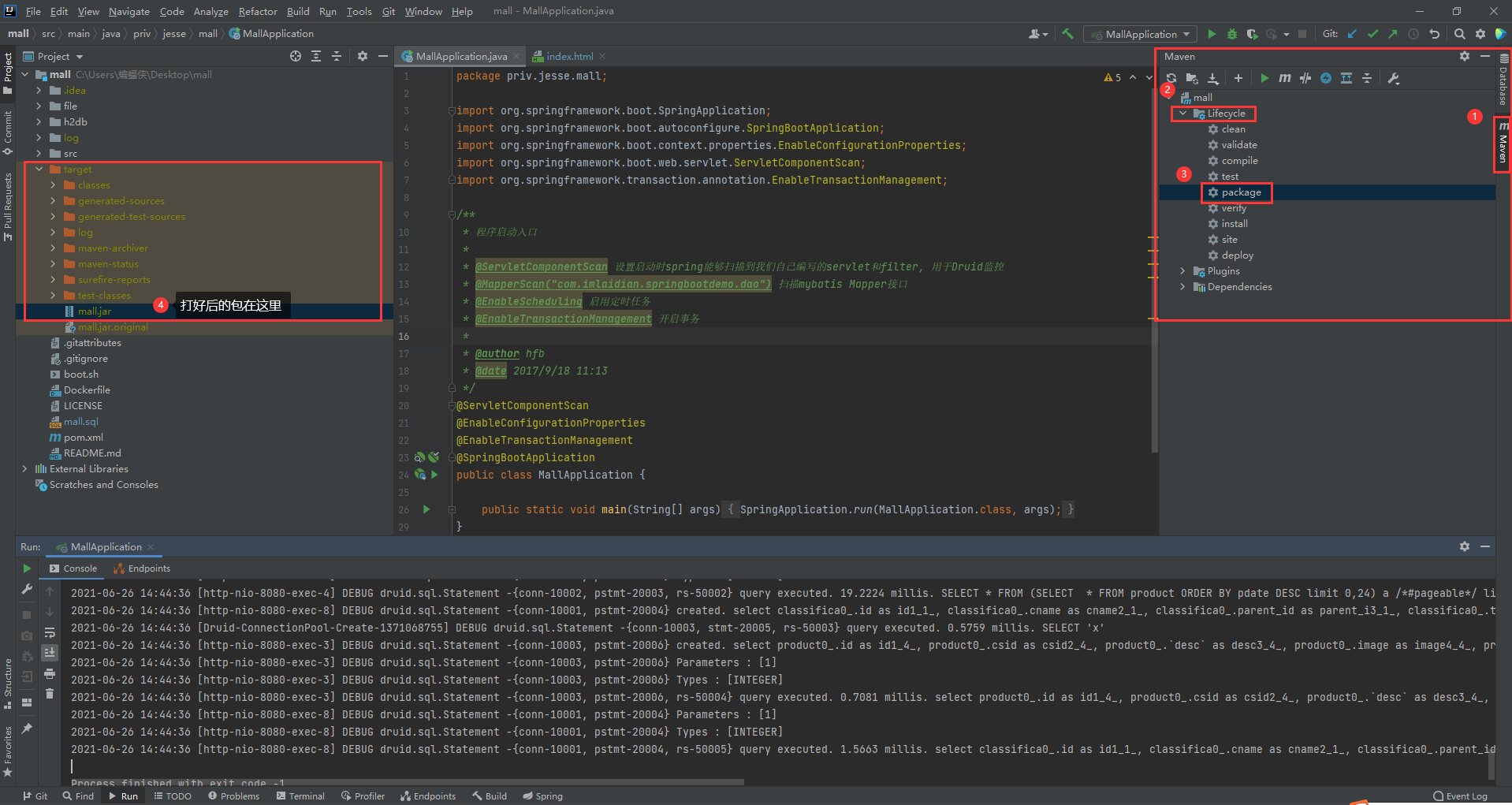Reload all Maven projects with refresh icon
This screenshot has height=805, width=1512.
[1171, 78]
